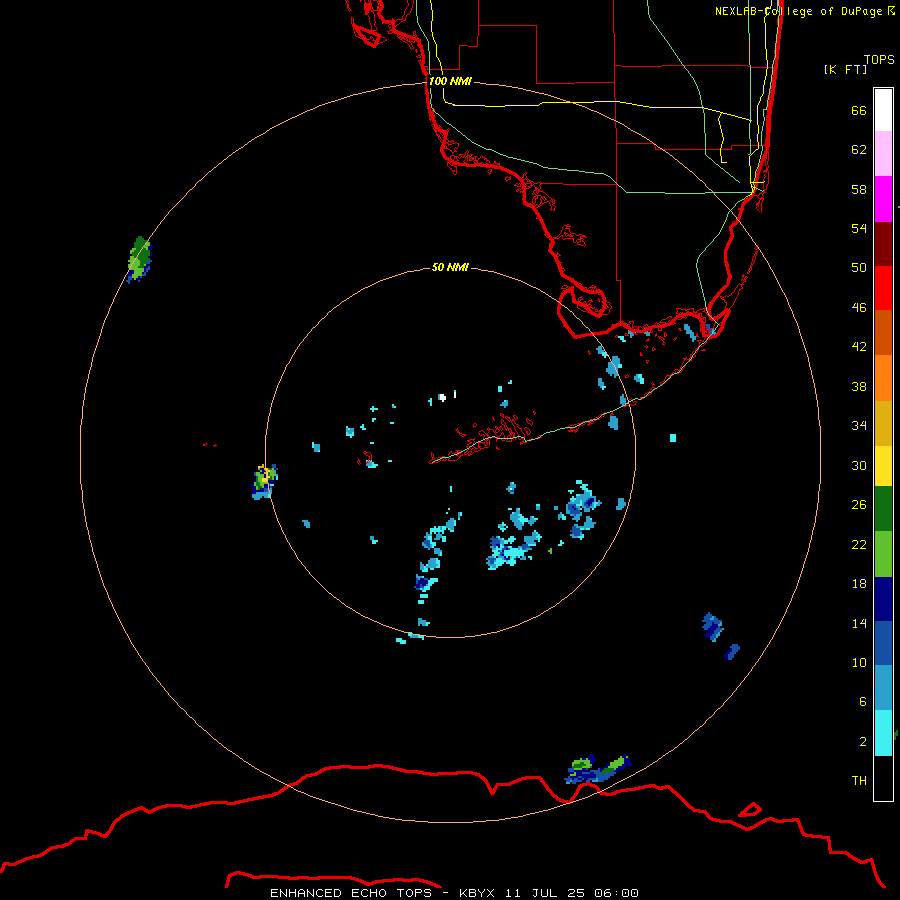Click the '100 NMI' range ring label
This screenshot has height=900, width=900.
coord(450,82)
